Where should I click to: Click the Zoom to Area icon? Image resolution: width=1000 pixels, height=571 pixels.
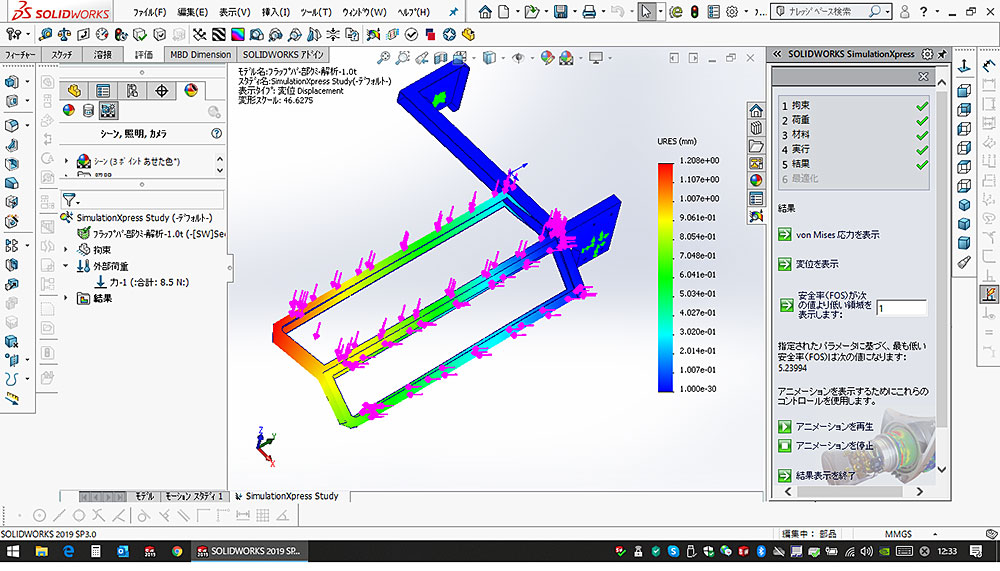402,58
